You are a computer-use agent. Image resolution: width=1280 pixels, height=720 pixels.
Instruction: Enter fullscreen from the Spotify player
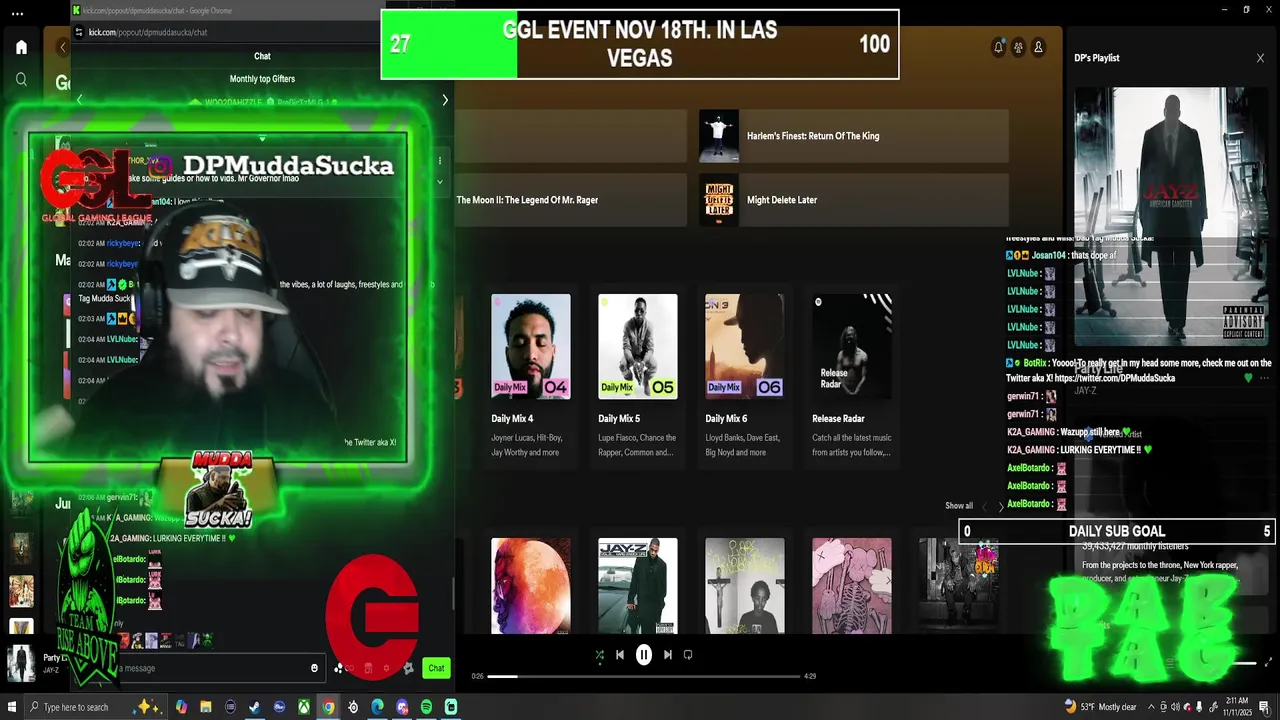[x=1269, y=663]
